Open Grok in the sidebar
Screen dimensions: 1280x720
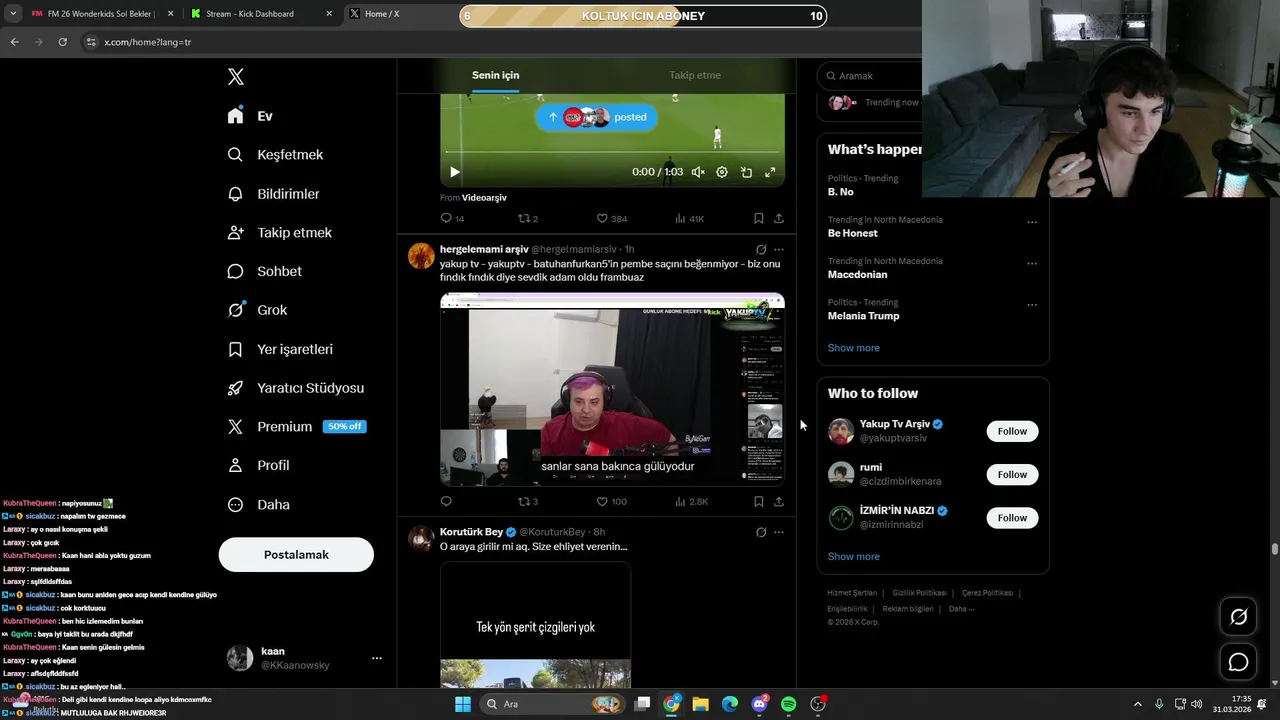(x=257, y=310)
